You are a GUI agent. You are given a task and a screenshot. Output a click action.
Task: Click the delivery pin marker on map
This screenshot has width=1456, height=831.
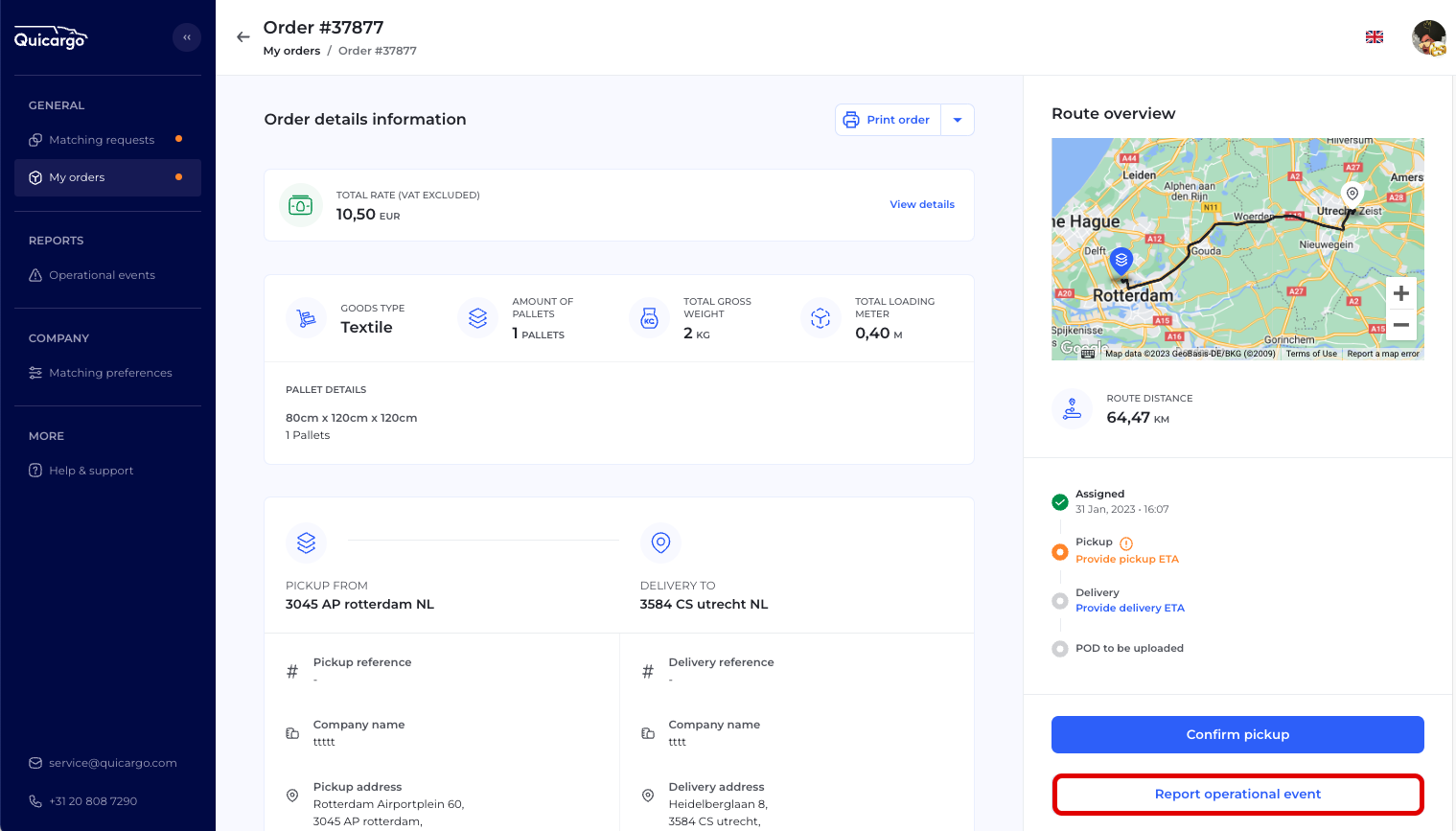1352,194
